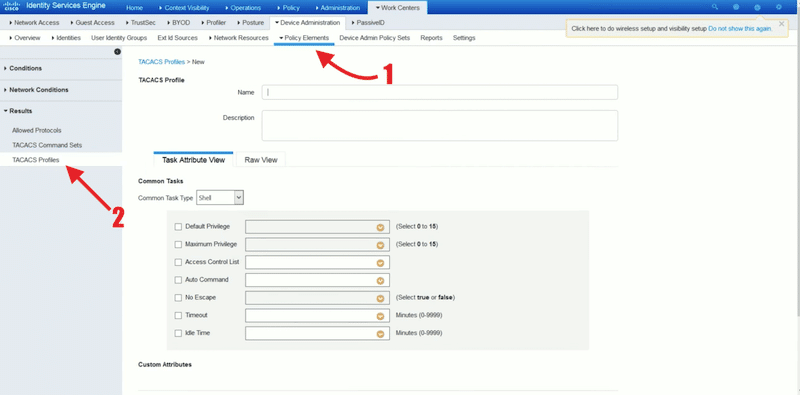Click the Timeout value field
This screenshot has width=800, height=395.
point(317,315)
